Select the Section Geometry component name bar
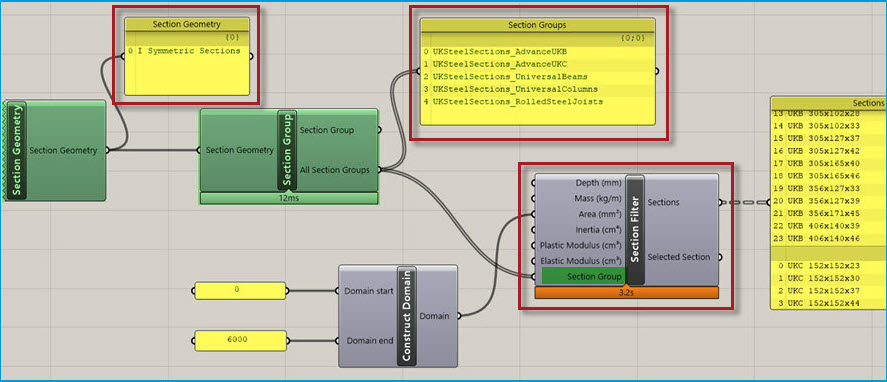Viewport: 887px width, 382px height. 17,150
